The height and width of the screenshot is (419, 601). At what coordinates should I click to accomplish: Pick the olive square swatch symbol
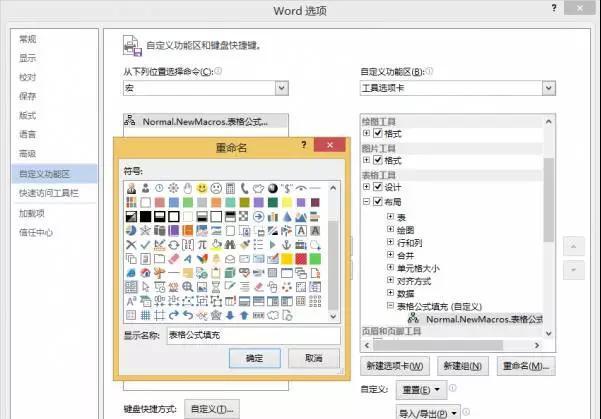click(244, 202)
